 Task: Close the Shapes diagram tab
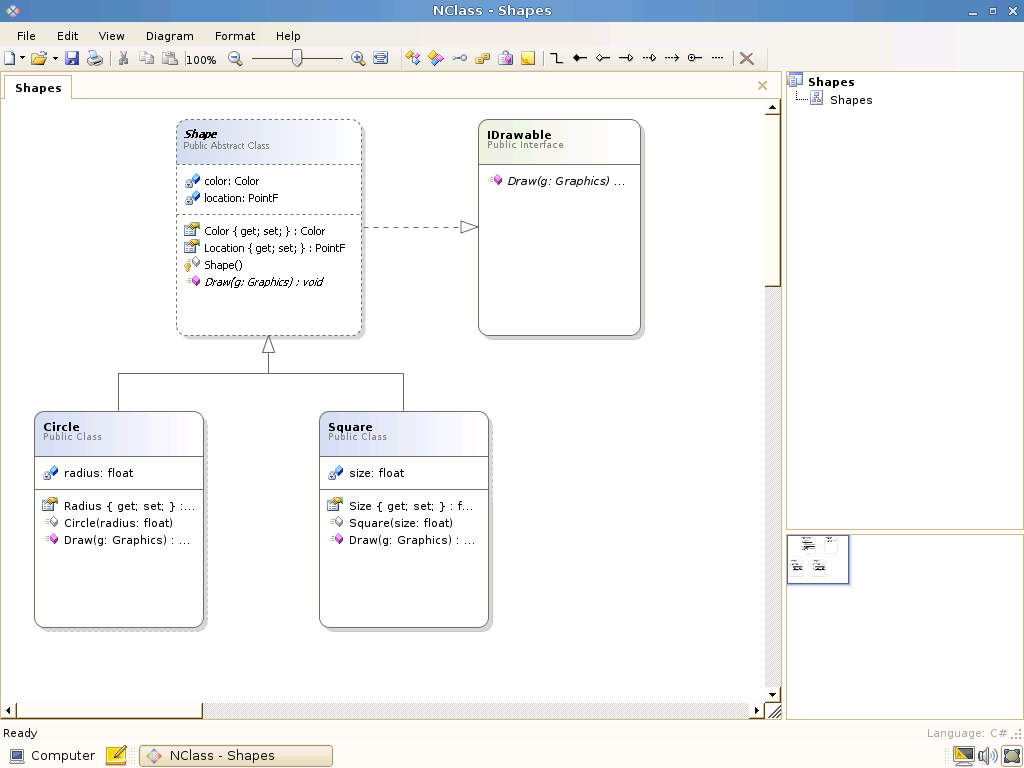click(x=762, y=86)
